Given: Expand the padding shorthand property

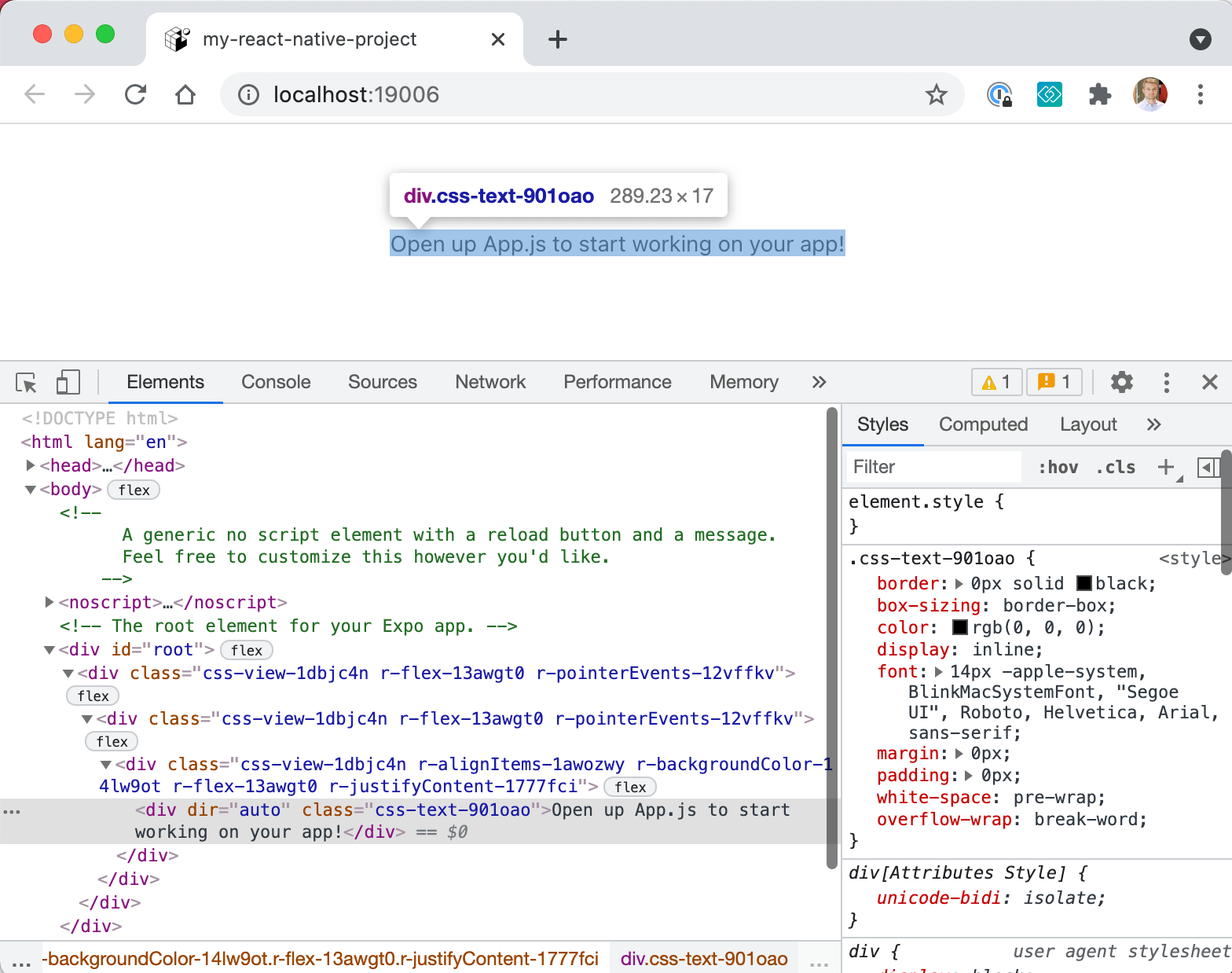Looking at the screenshot, I should pyautogui.click(x=969, y=775).
